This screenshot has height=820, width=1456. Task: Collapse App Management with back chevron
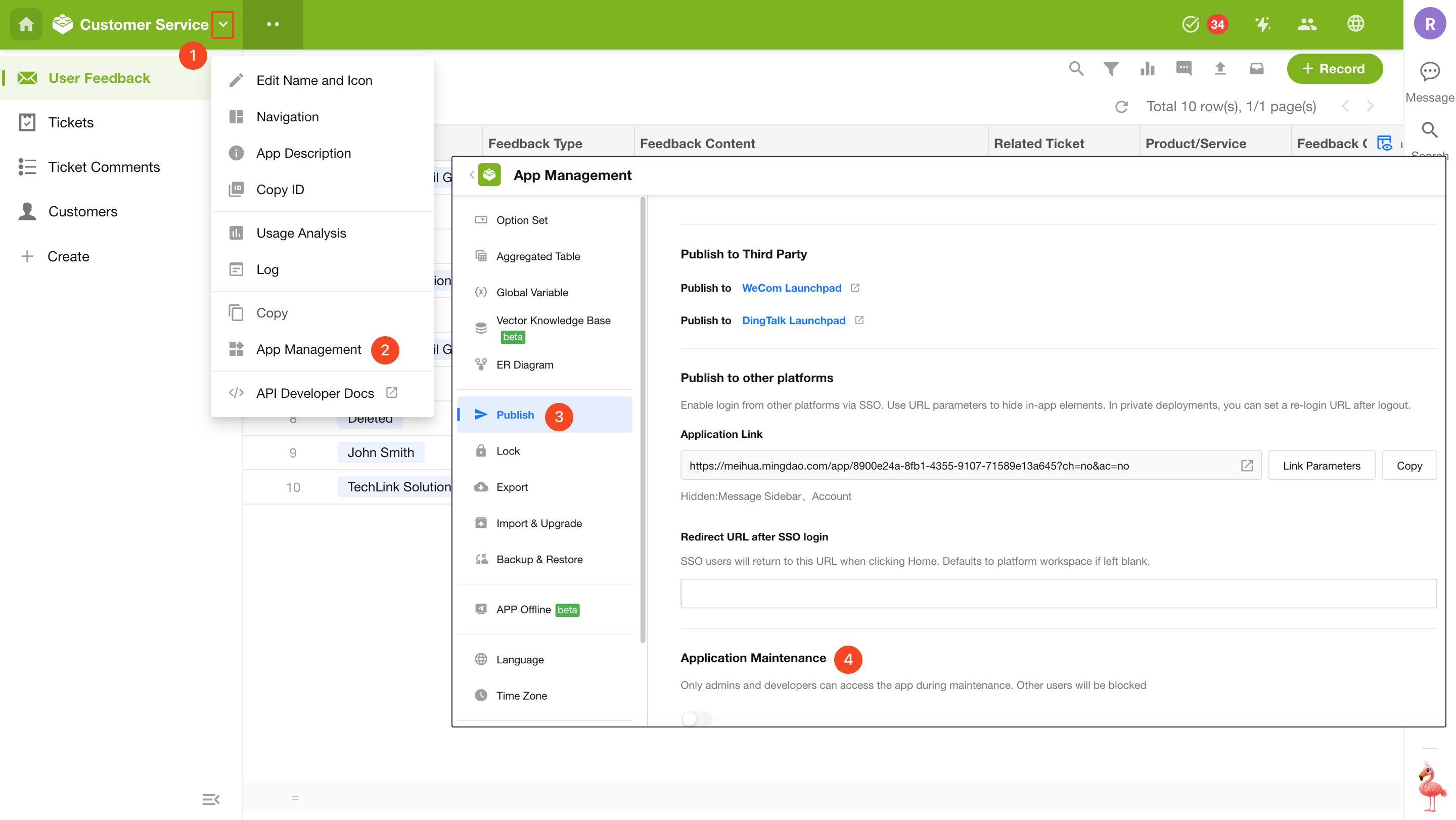(471, 175)
